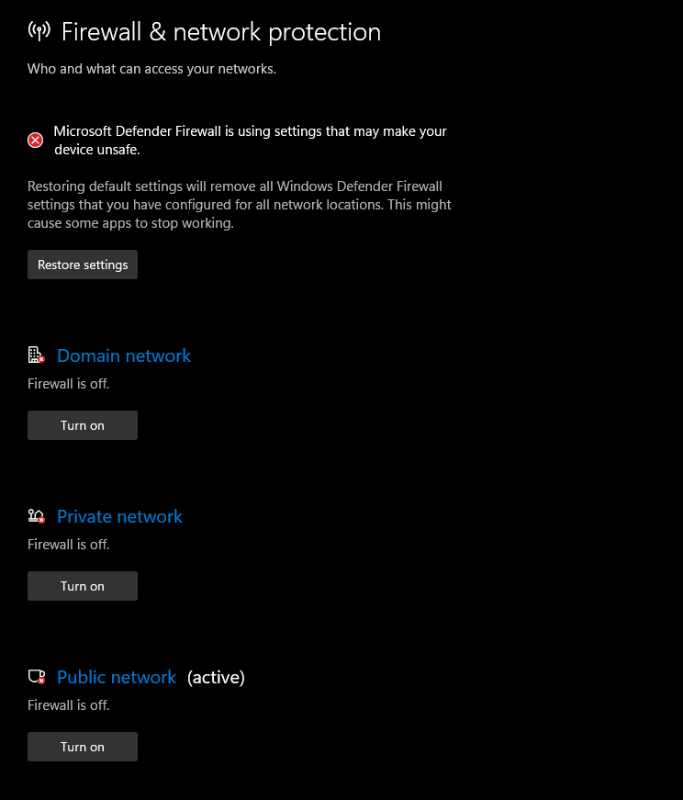This screenshot has width=683, height=800.
Task: Click the restoring default settings description paragraph
Action: click(239, 204)
